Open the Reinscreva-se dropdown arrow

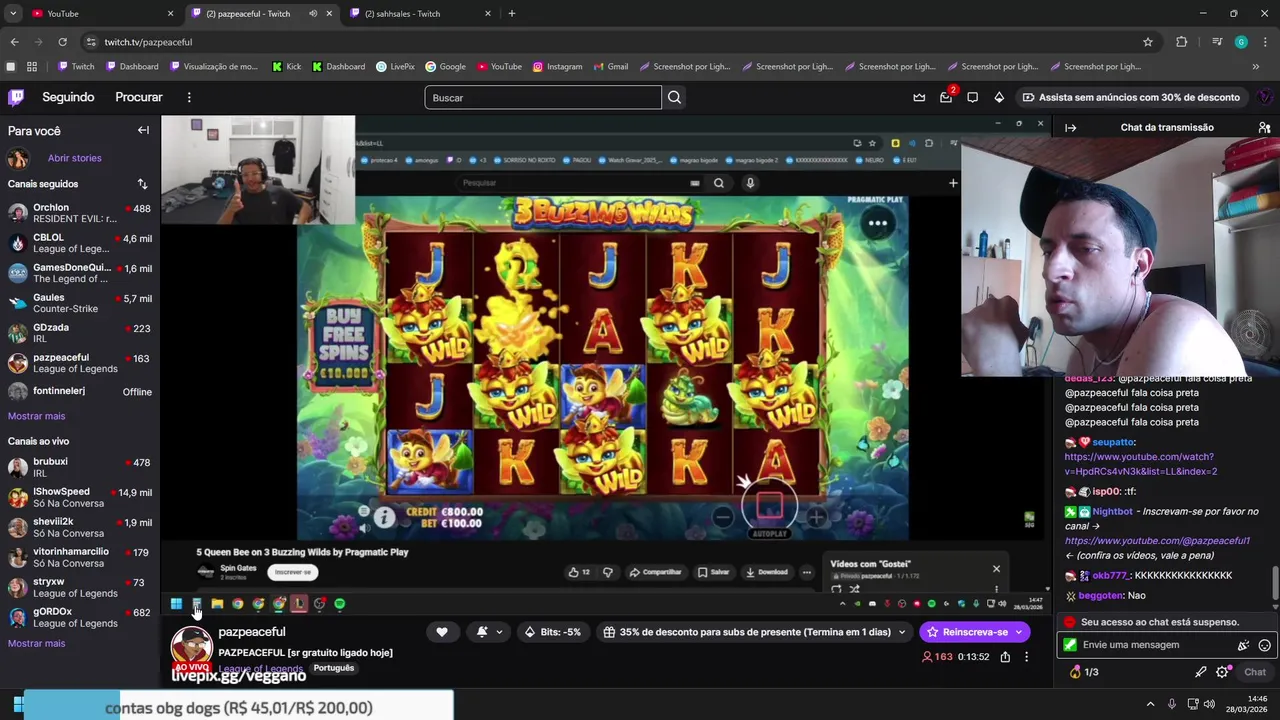[1019, 632]
